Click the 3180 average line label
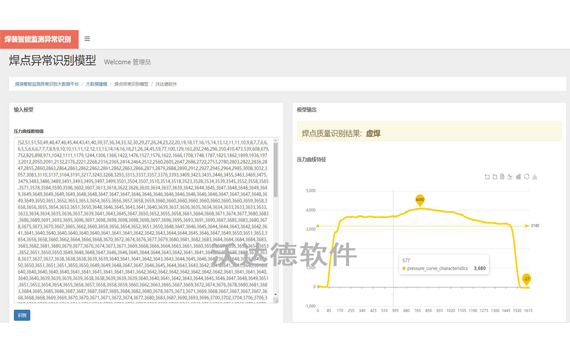The width and height of the screenshot is (570, 360). [x=535, y=226]
